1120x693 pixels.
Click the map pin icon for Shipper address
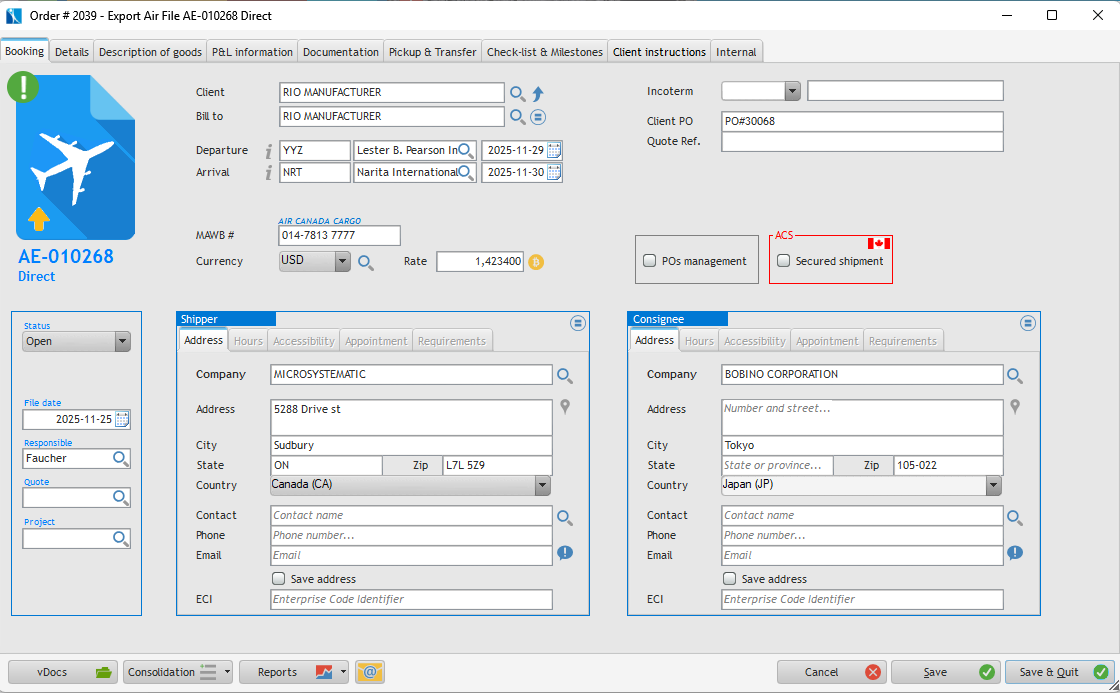click(565, 407)
